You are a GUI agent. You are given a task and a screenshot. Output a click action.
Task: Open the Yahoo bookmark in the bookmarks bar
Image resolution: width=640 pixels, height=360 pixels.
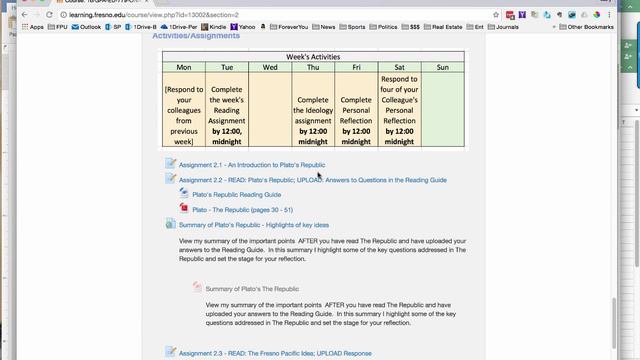[243, 27]
